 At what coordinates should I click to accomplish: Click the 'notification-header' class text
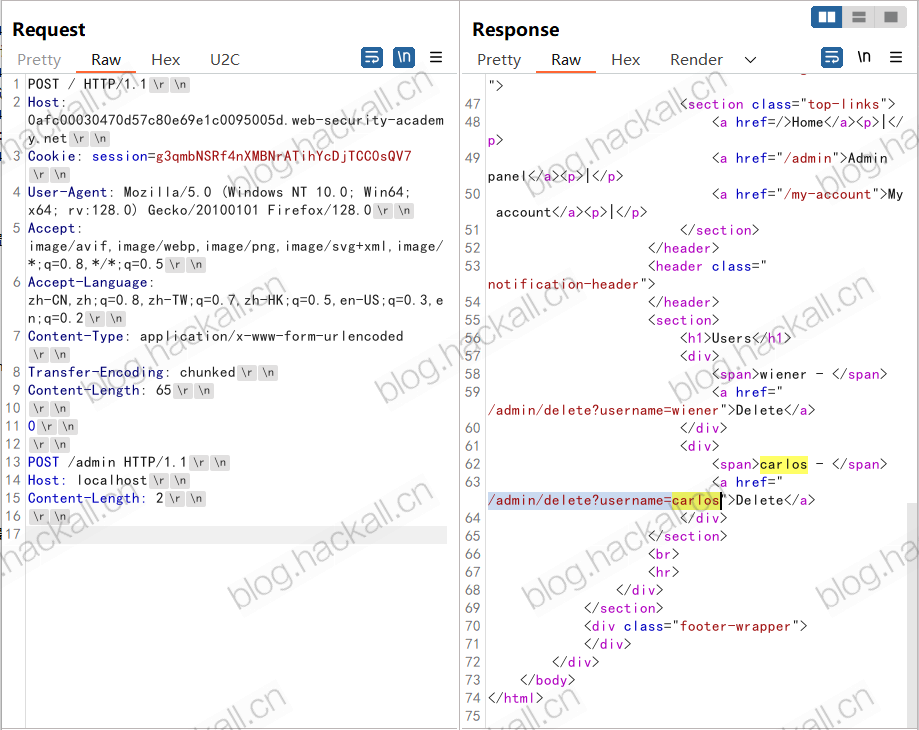point(563,284)
